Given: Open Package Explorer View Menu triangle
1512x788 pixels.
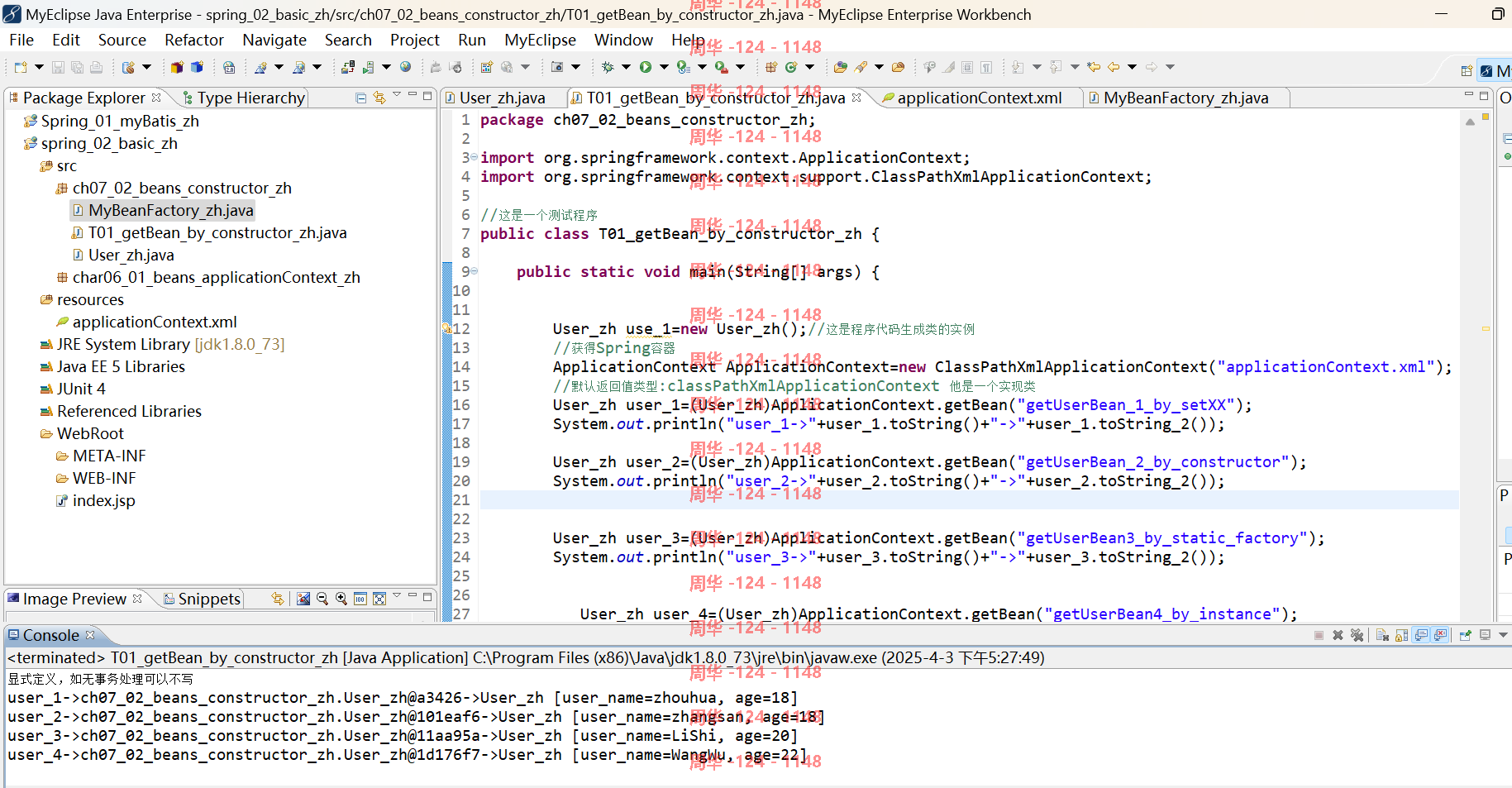Looking at the screenshot, I should (397, 95).
